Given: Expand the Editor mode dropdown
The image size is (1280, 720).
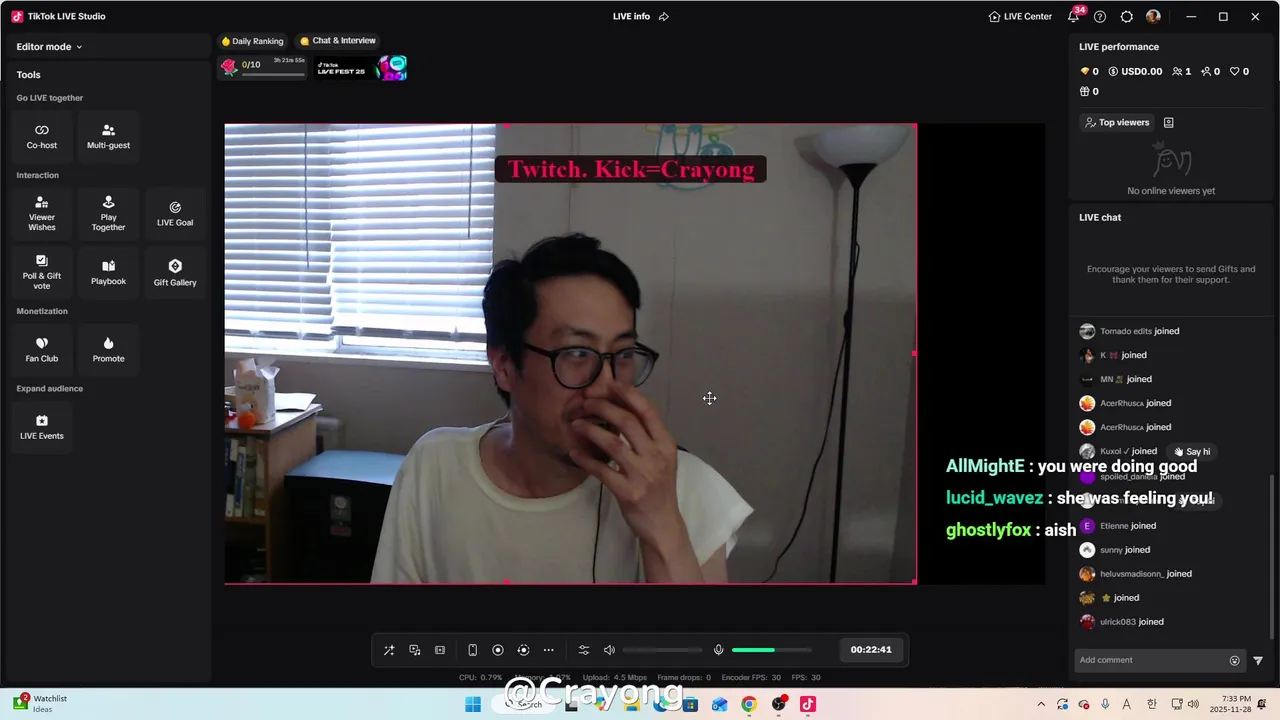Looking at the screenshot, I should coord(49,47).
